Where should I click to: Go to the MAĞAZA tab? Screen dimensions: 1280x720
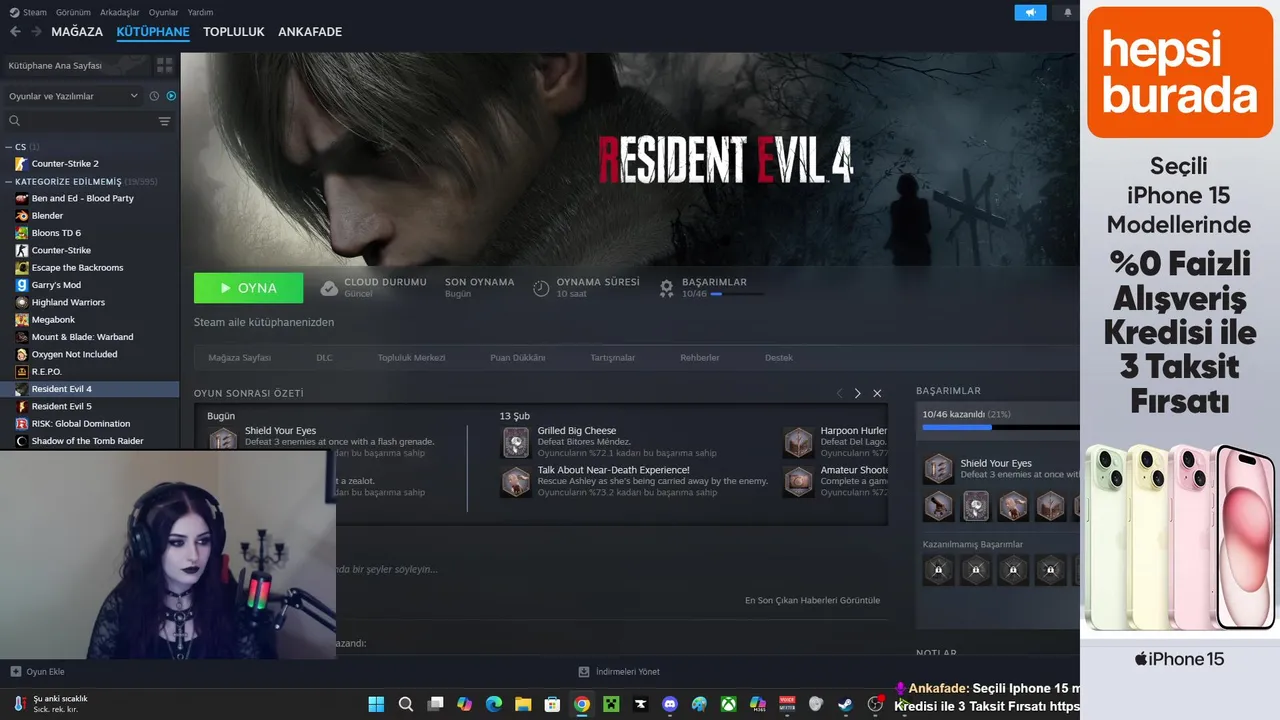[77, 32]
